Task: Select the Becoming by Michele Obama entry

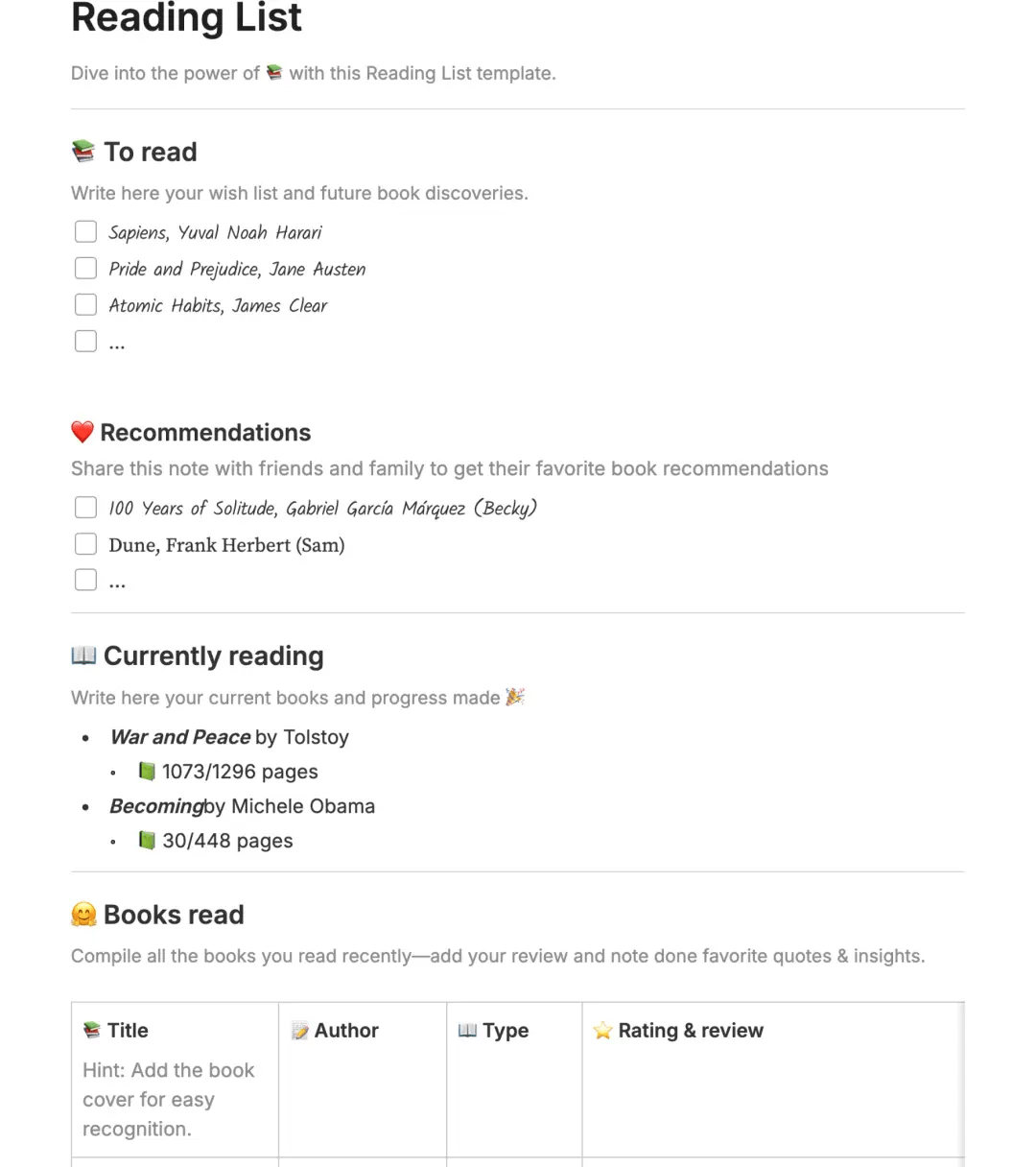Action: (x=242, y=806)
